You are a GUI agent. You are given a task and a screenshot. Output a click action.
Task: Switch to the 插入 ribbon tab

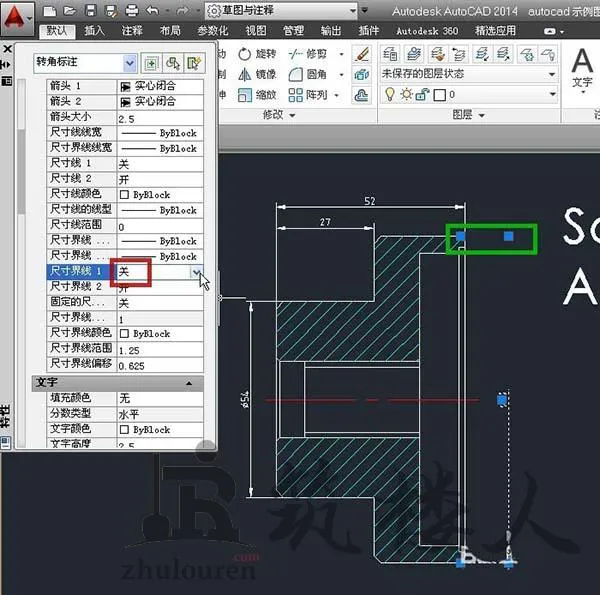click(94, 31)
